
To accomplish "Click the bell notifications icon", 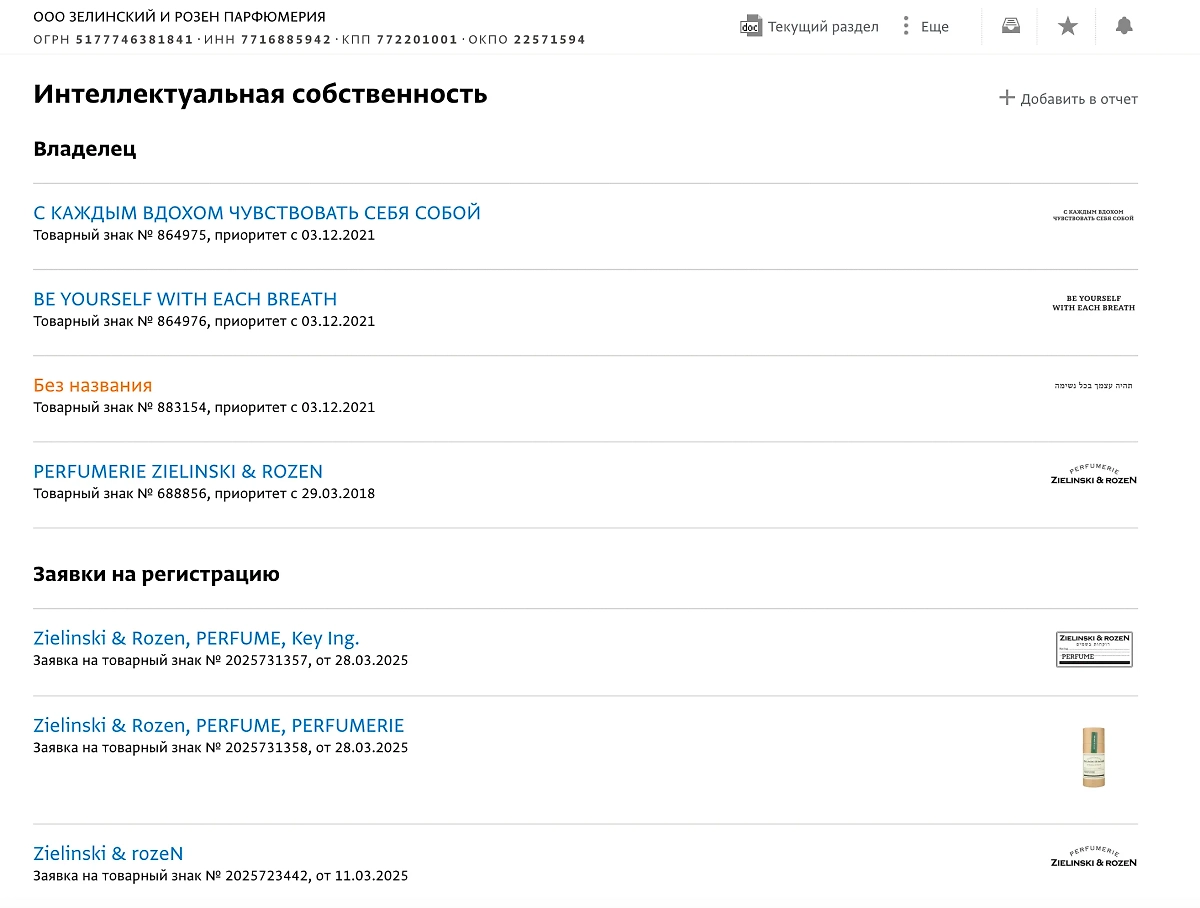I will 1123,26.
